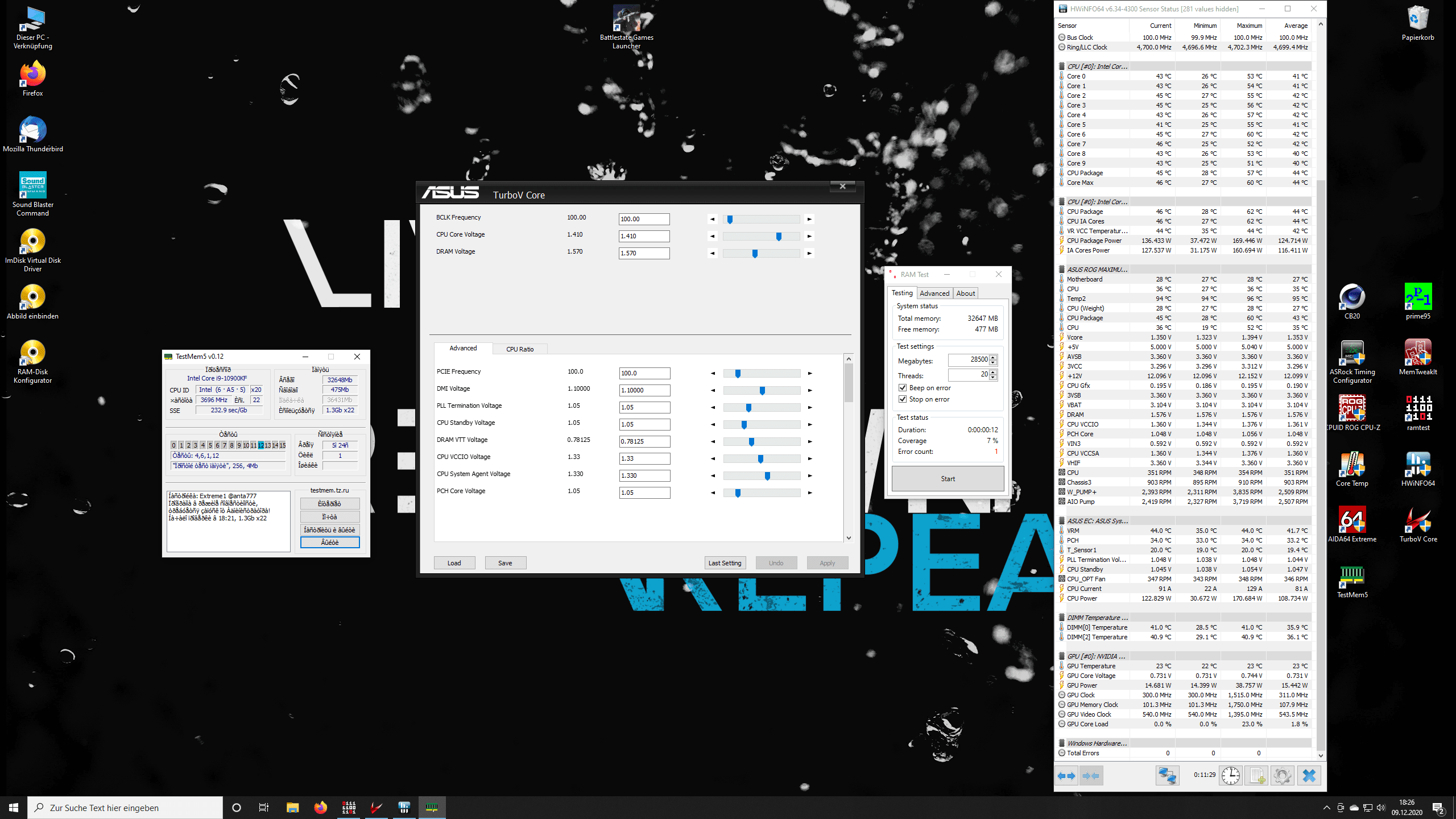Click Last Setting button
1456x819 pixels.
[x=725, y=562]
